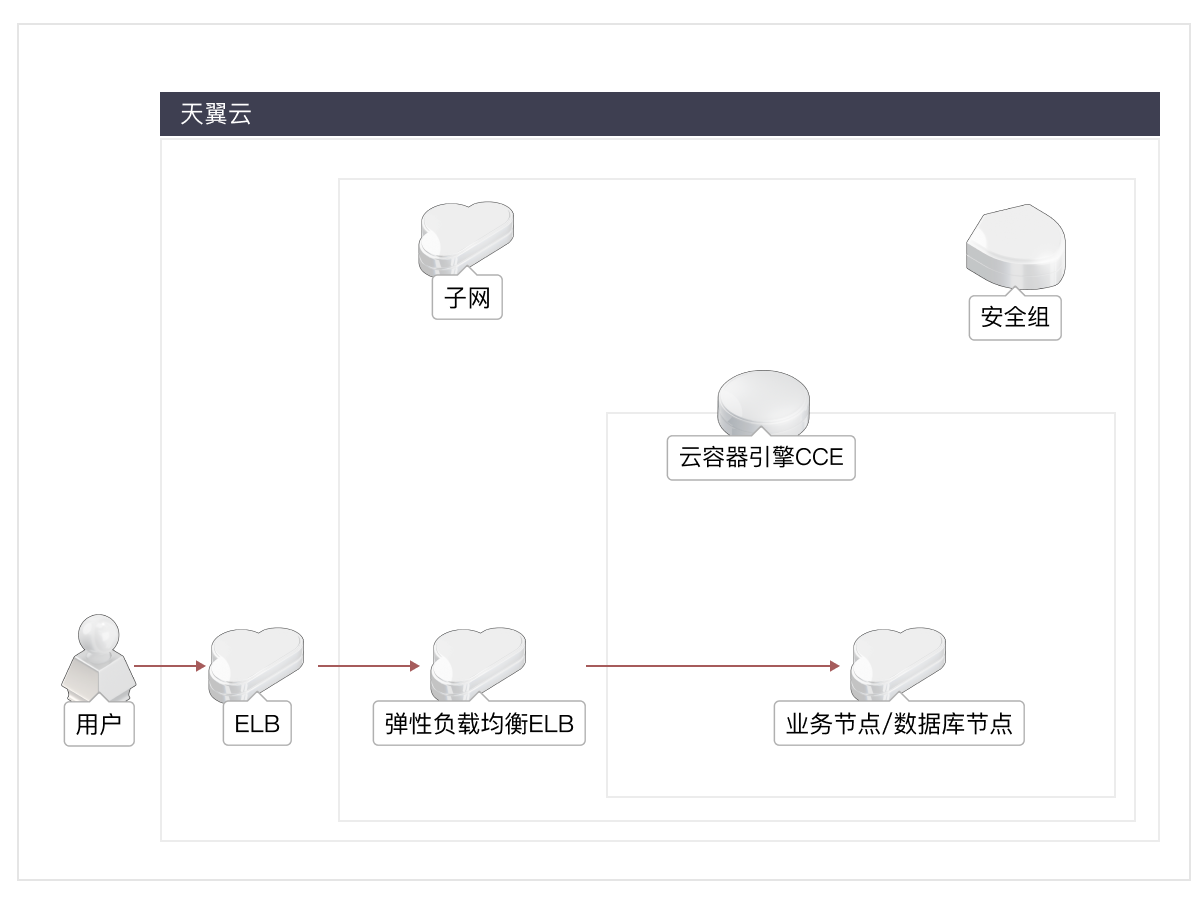Click the cloud icon above 业务节点/数据库节点
Image resolution: width=1200 pixels, height=906 pixels.
[x=899, y=666]
